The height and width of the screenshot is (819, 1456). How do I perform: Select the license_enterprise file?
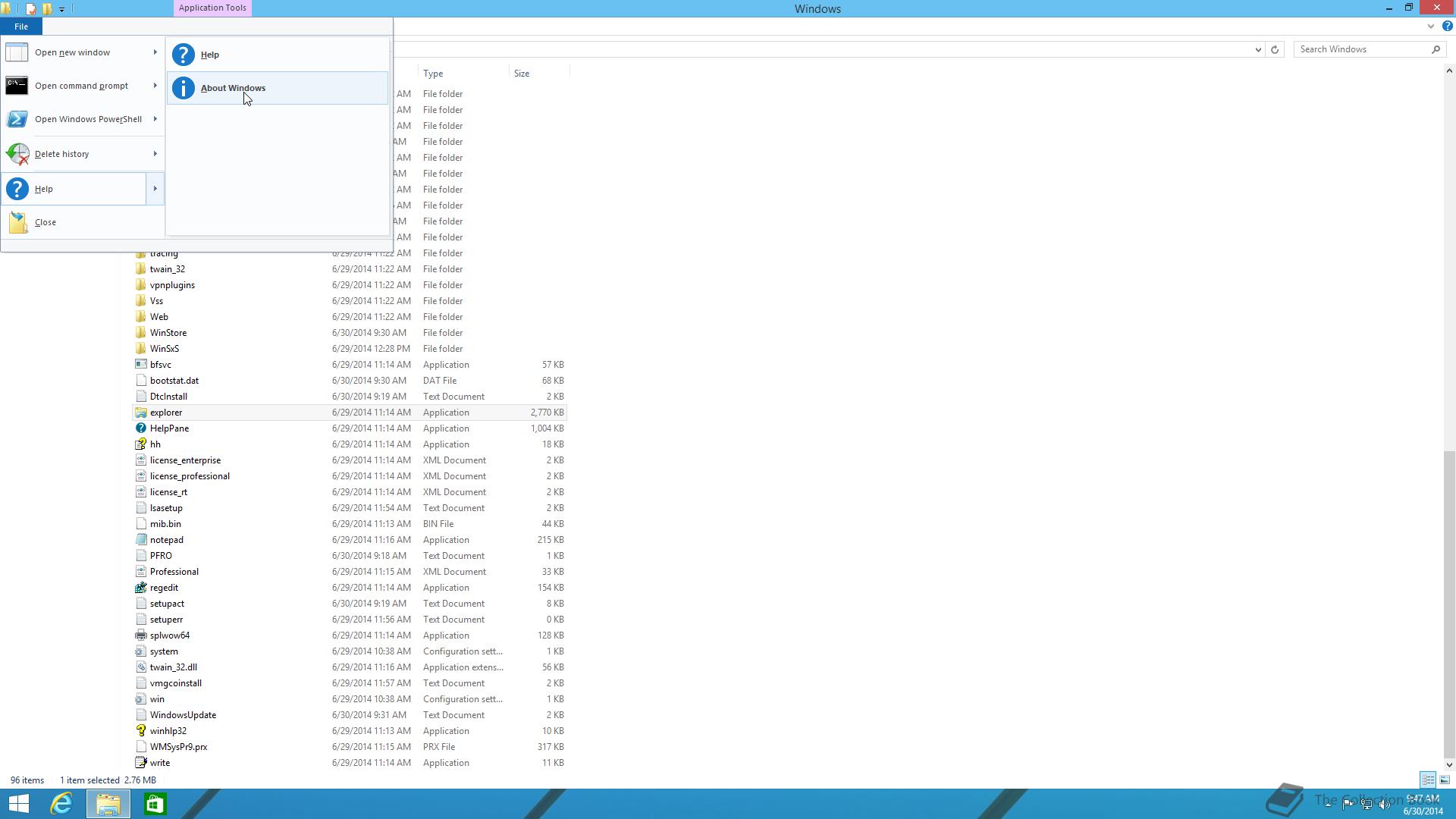pos(185,460)
